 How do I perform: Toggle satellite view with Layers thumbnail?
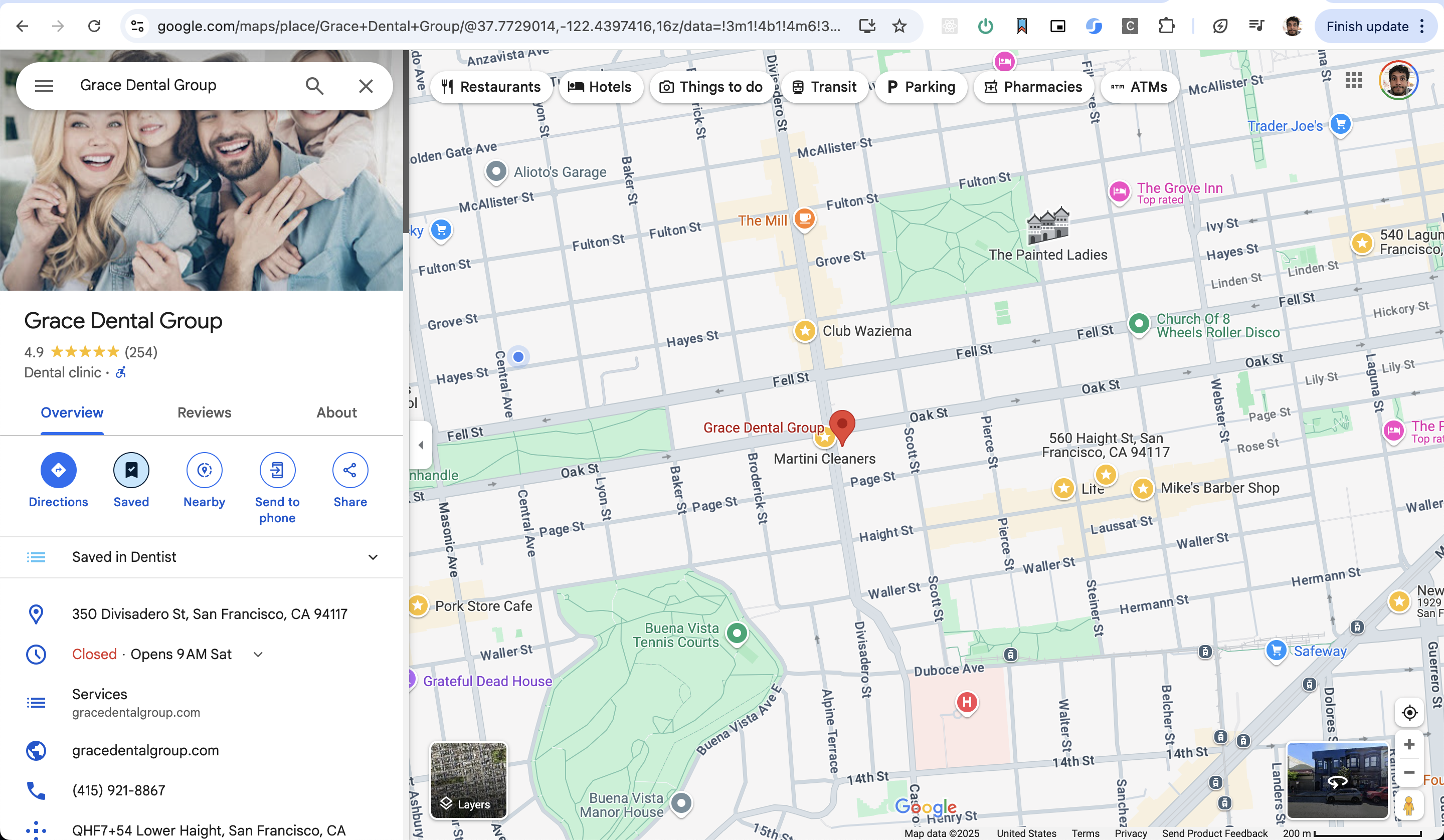tap(469, 780)
